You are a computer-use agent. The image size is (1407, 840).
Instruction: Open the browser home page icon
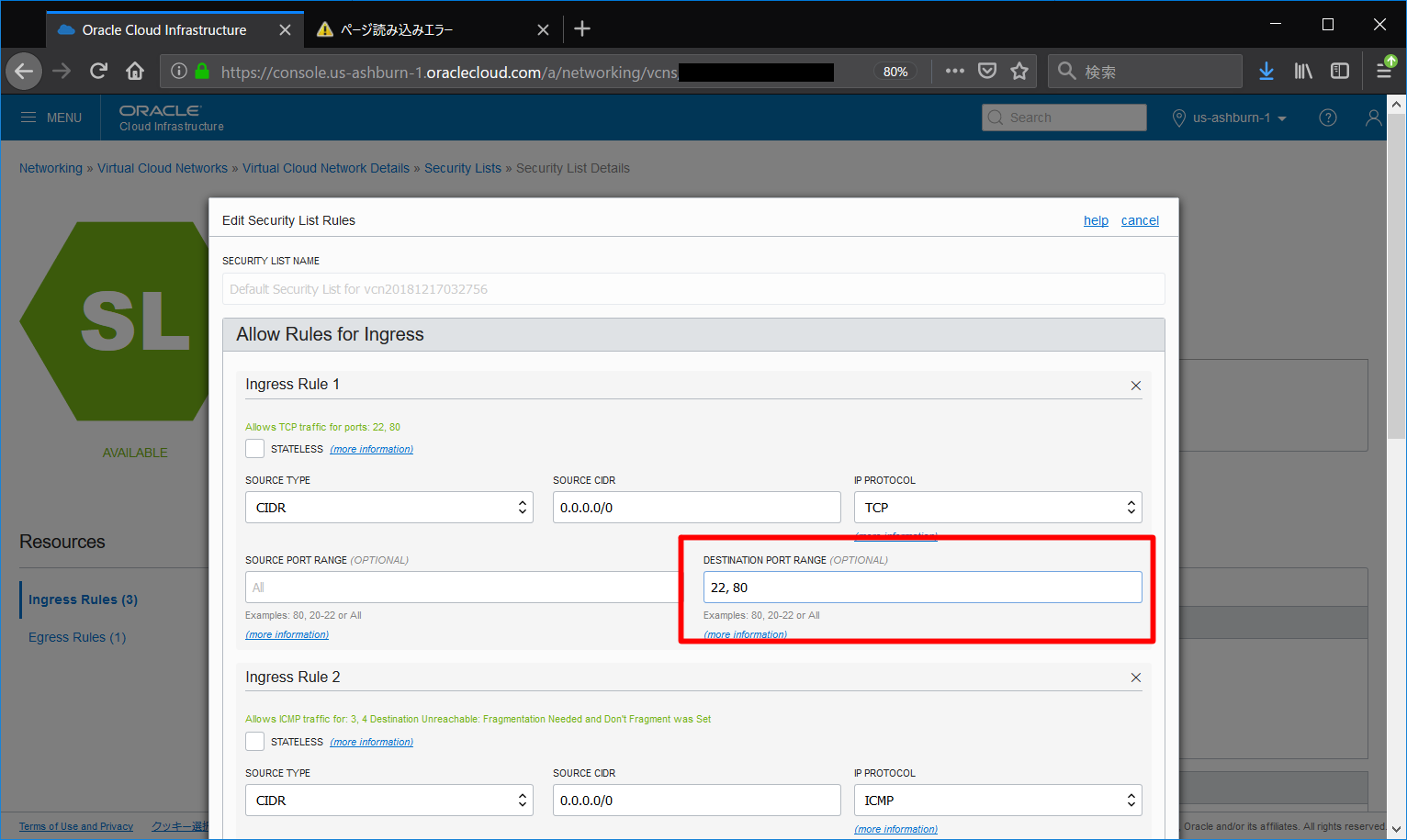[x=135, y=71]
